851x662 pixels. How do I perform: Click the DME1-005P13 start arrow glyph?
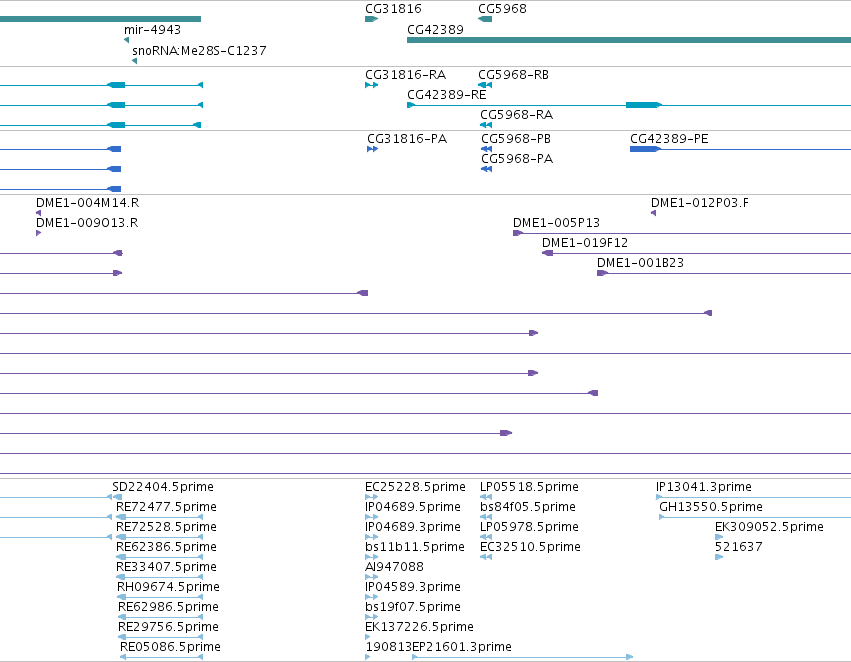pyautogui.click(x=518, y=233)
